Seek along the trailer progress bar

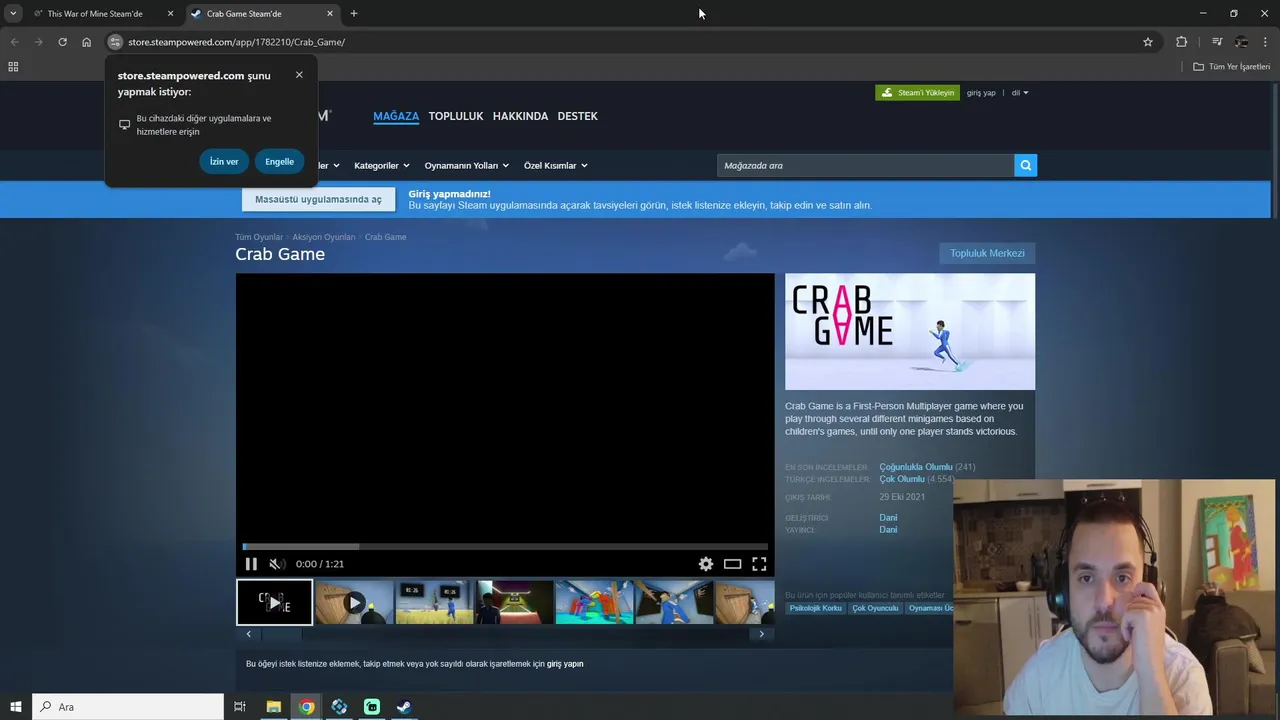tap(505, 547)
